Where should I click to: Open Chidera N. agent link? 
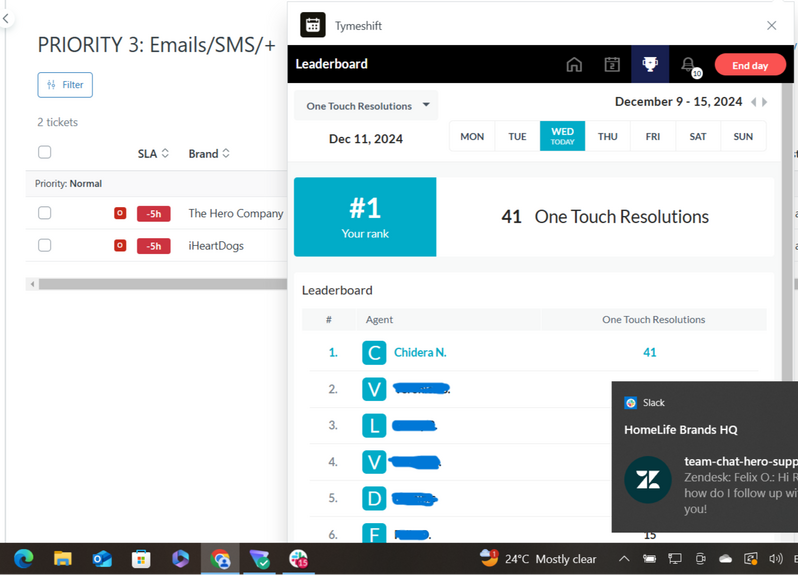point(420,353)
